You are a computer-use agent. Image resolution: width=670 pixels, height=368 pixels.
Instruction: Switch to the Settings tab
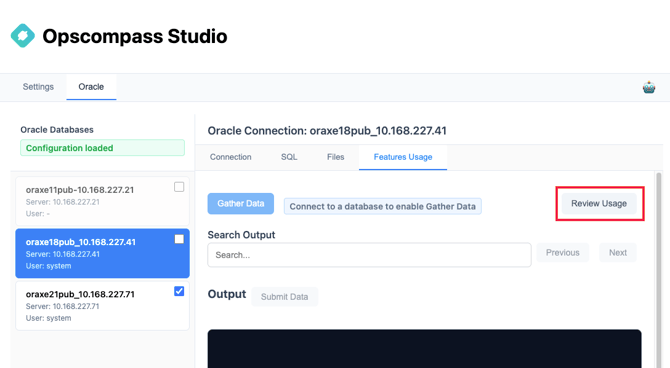38,87
